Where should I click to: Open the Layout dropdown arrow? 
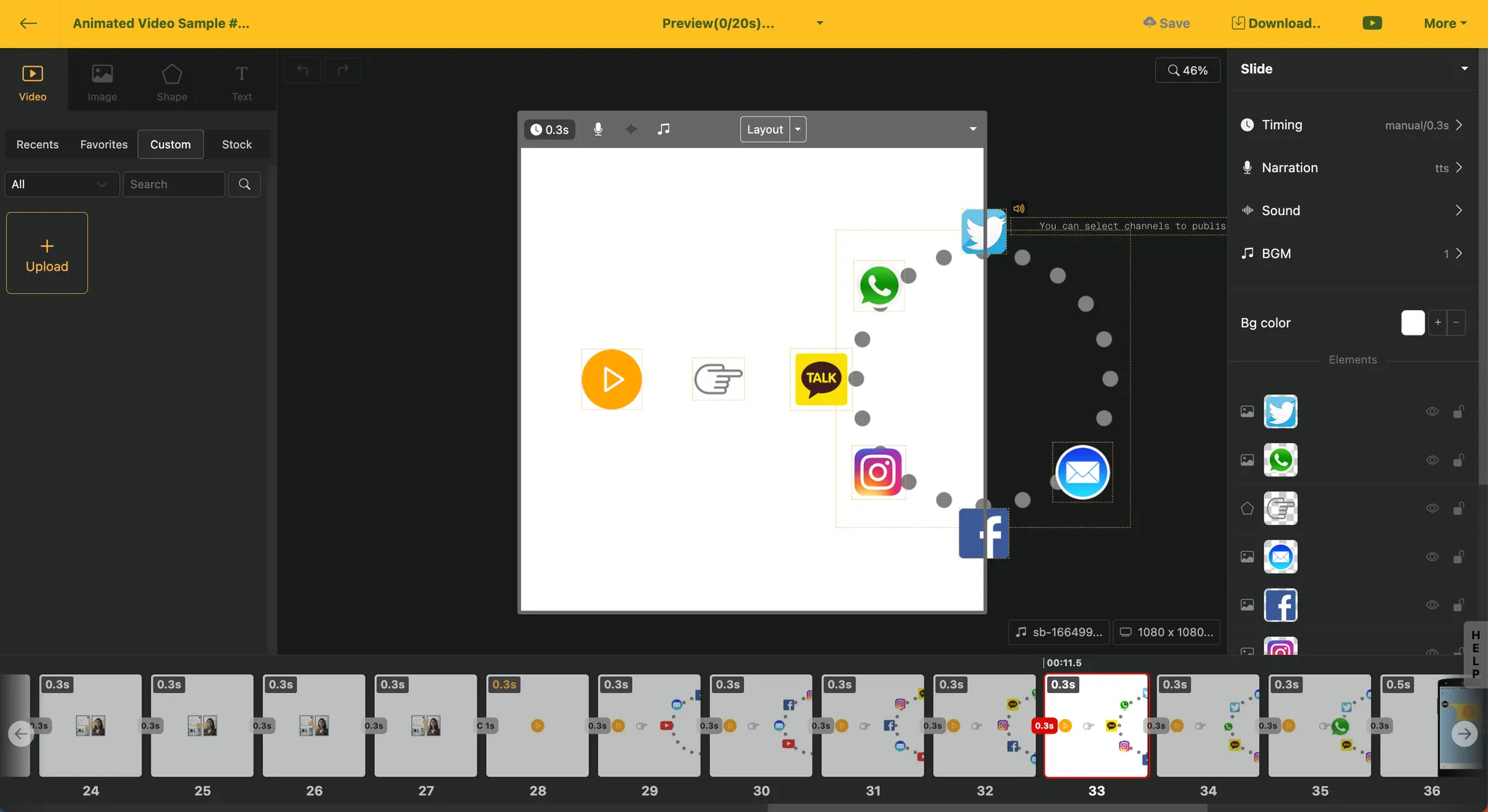(798, 129)
